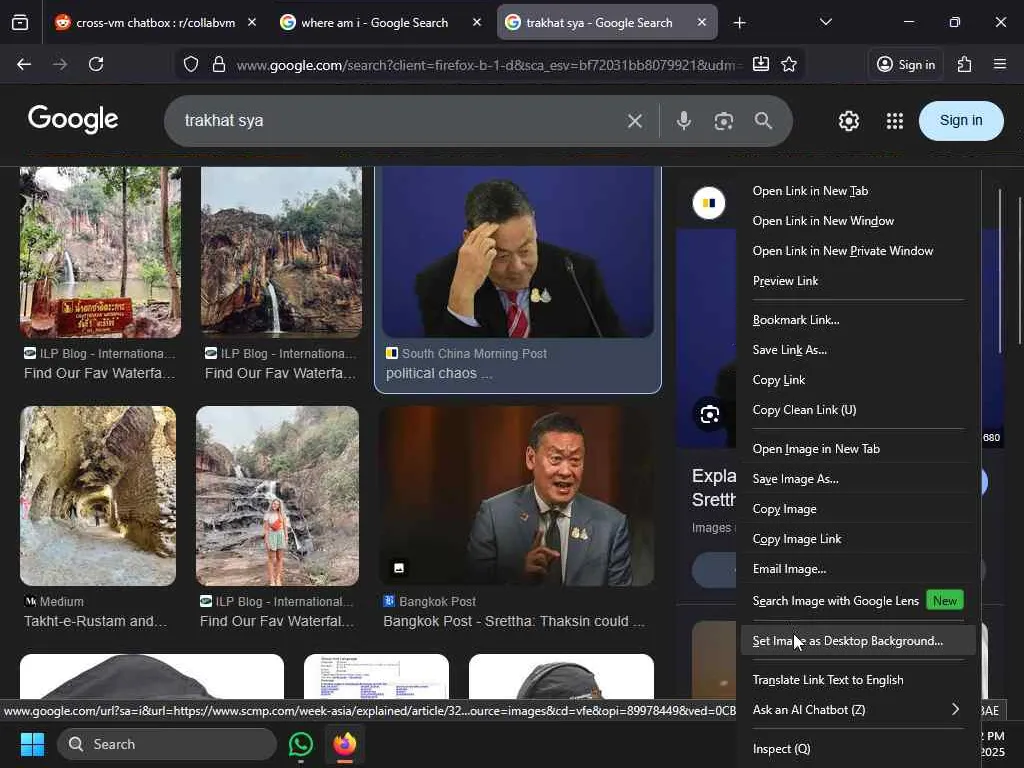Click the blue Sign in button on Google
The width and height of the screenshot is (1024, 768).
coord(961,121)
